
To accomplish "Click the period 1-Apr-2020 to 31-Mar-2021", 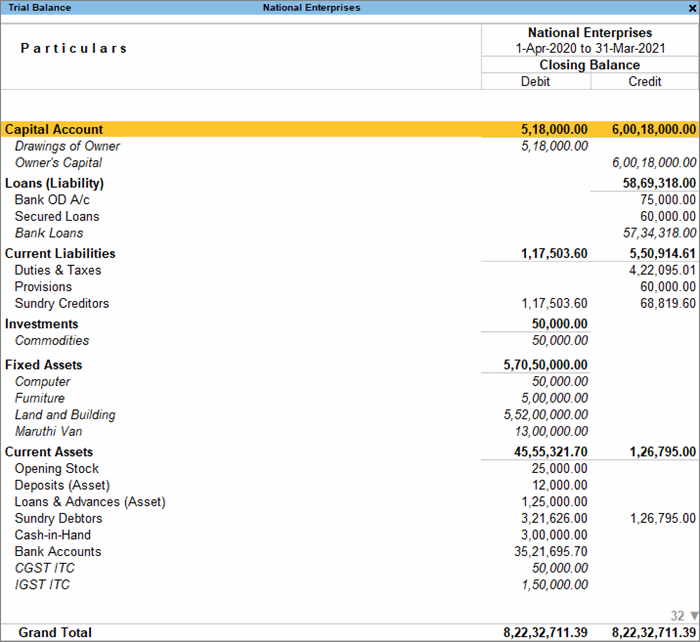I will coord(589,48).
